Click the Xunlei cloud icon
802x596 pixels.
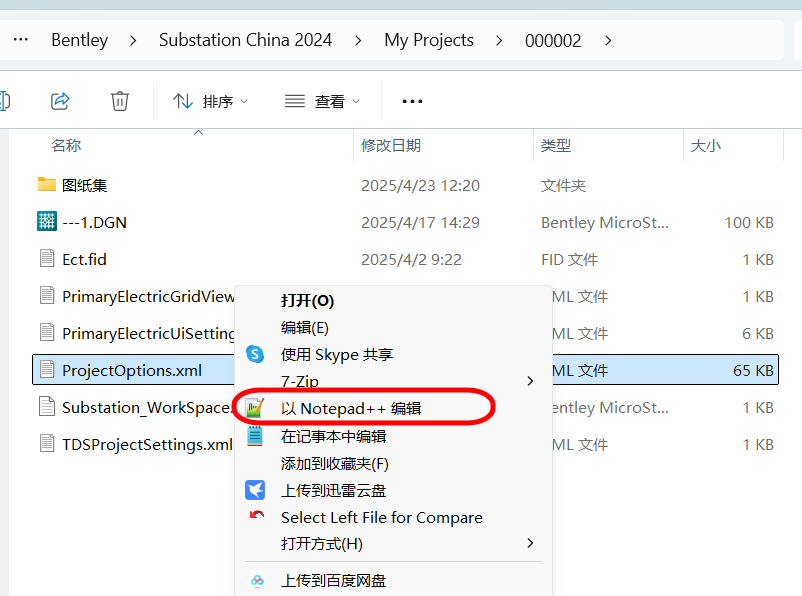click(x=255, y=490)
